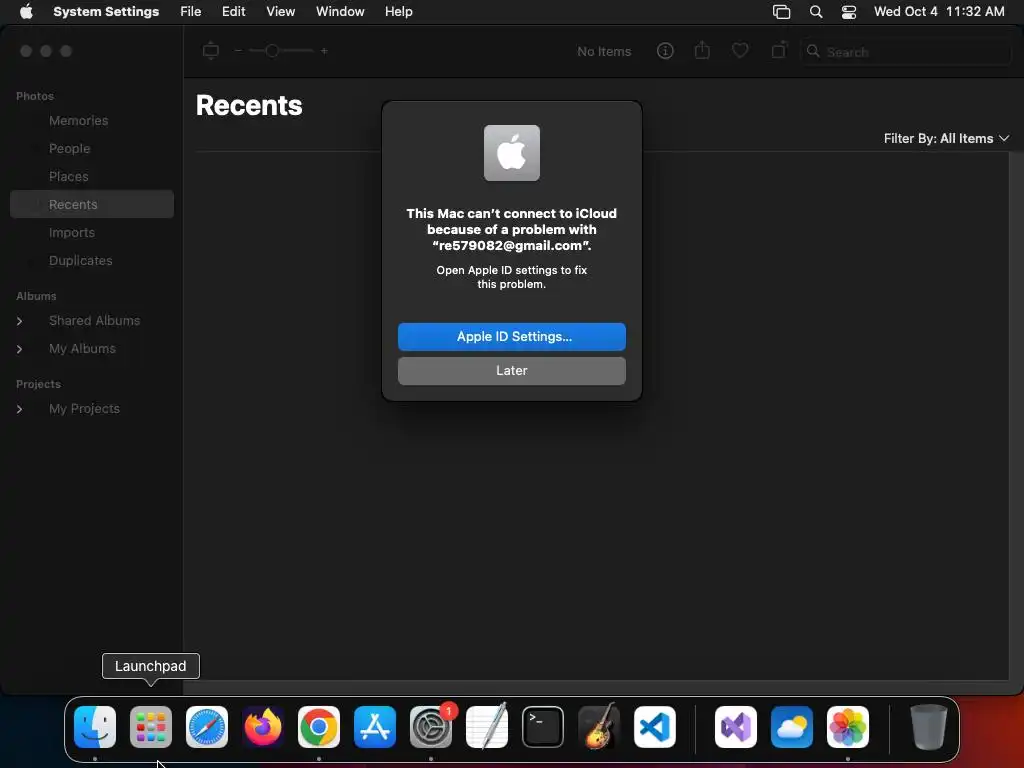Screen dimensions: 1024x768
Task: Open the Help menu
Action: click(x=398, y=12)
